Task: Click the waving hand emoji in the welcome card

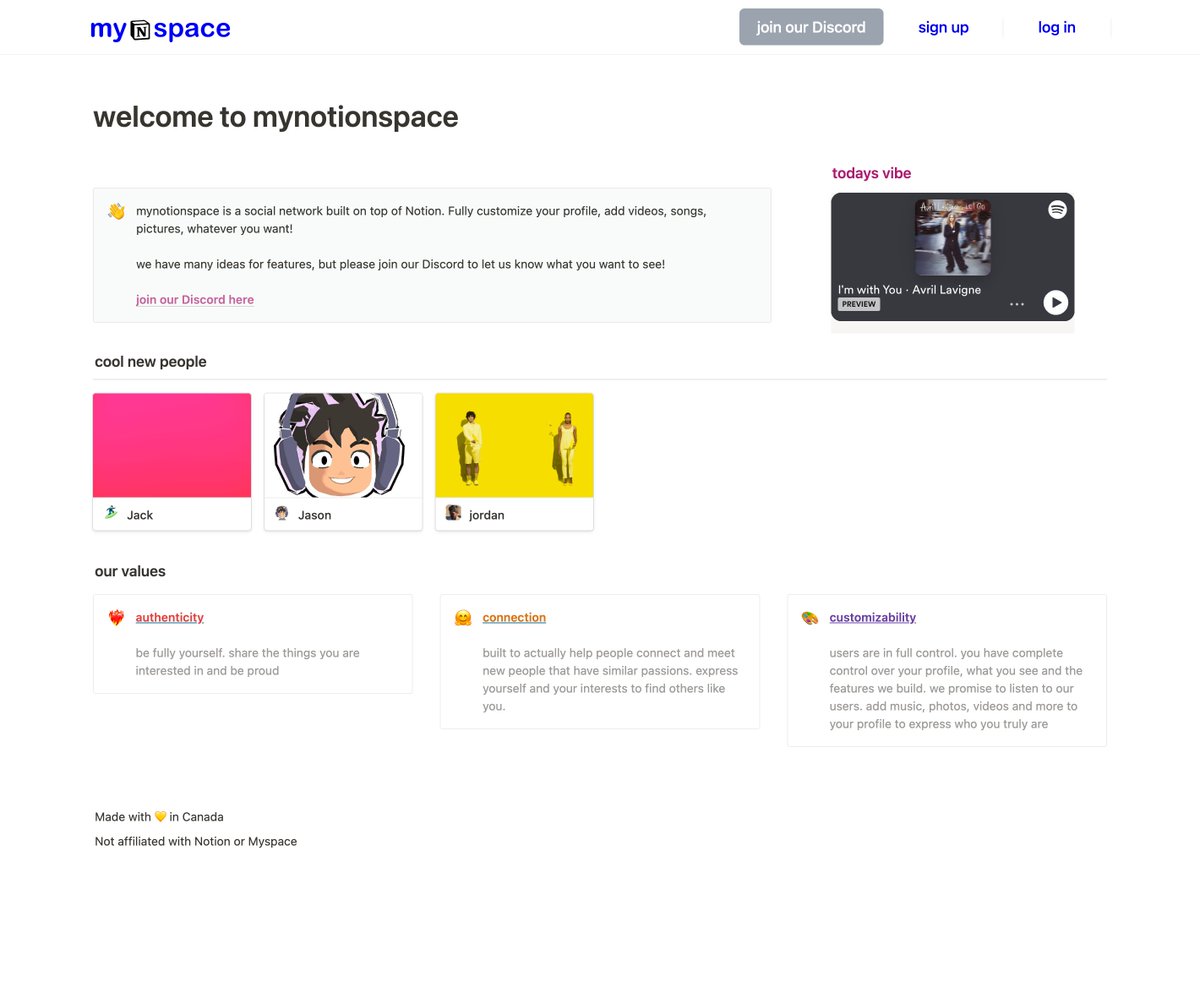Action: pyautogui.click(x=116, y=211)
